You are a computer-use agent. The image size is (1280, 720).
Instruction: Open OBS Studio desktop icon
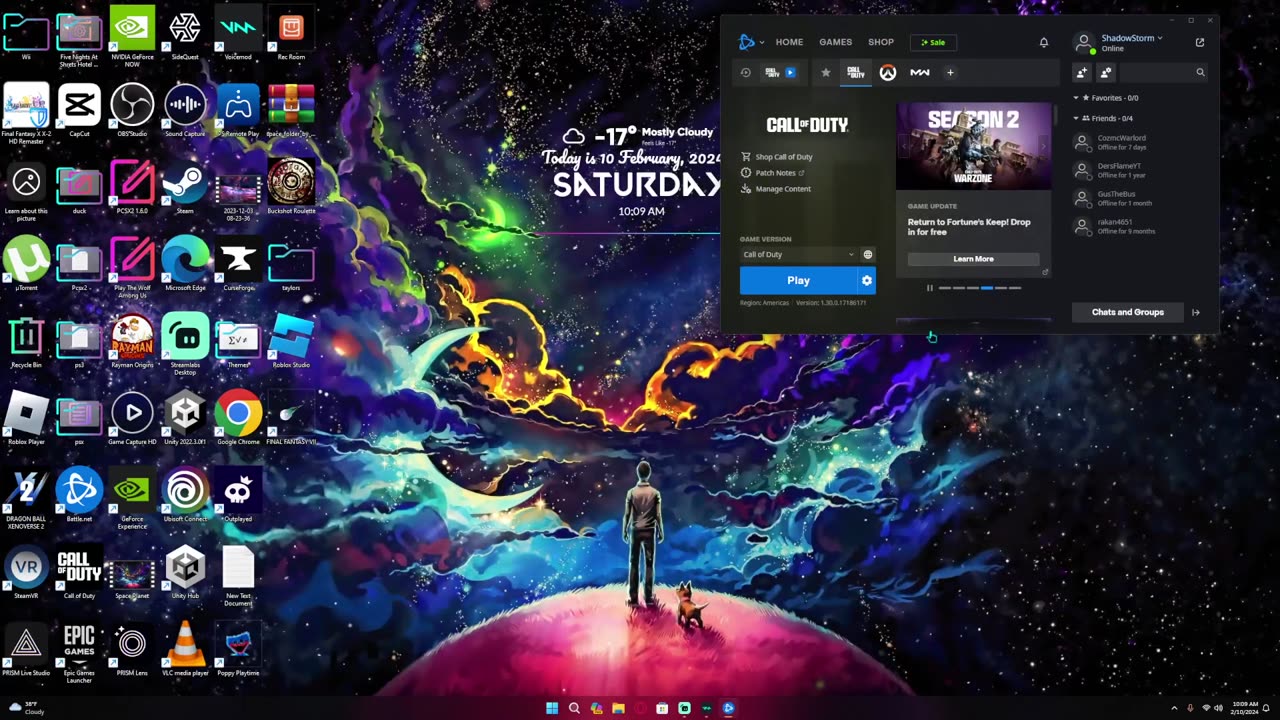(132, 110)
